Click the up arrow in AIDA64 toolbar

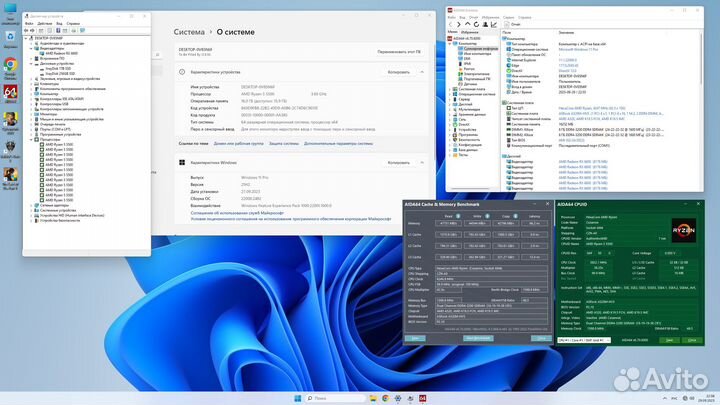(x=467, y=24)
